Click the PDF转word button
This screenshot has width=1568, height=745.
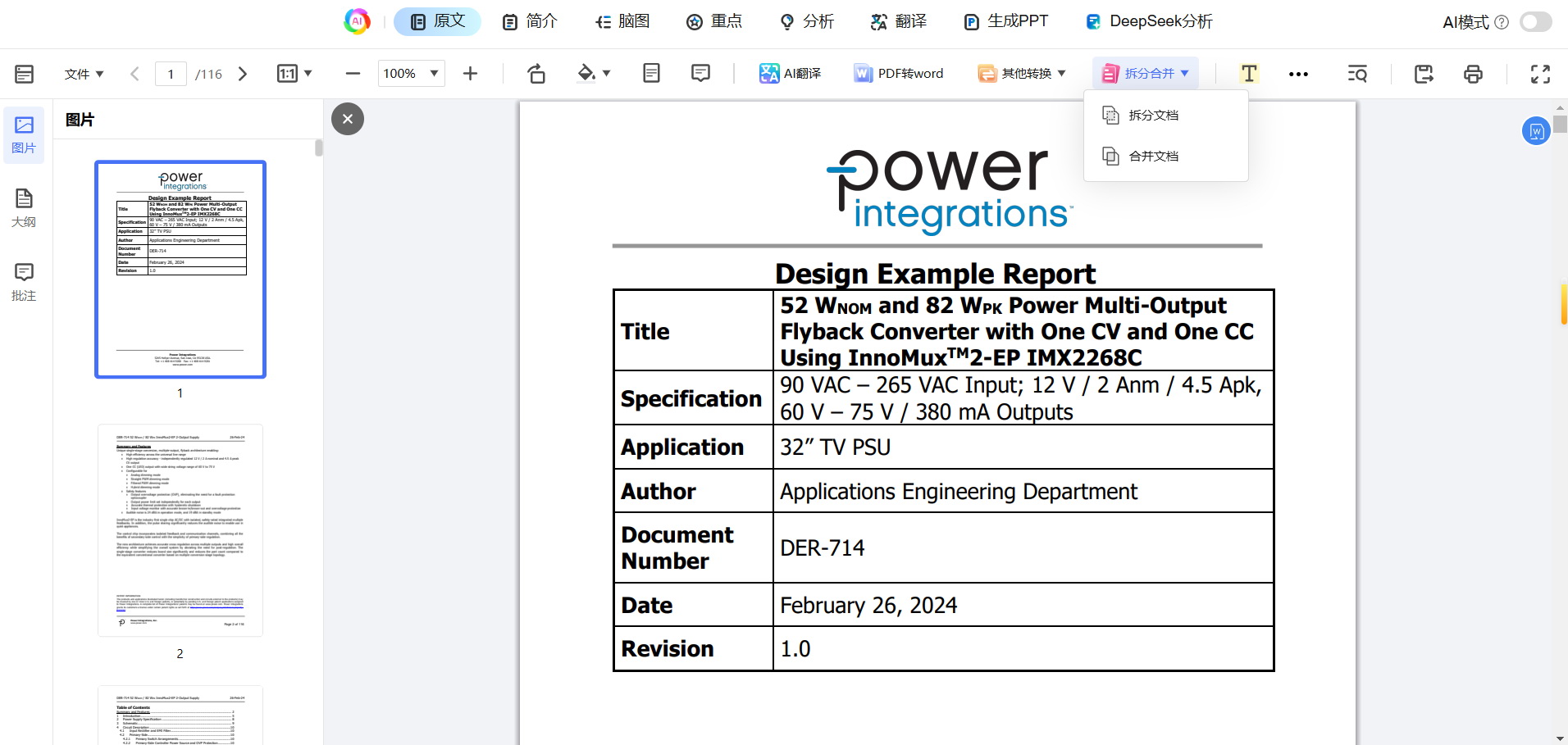899,74
